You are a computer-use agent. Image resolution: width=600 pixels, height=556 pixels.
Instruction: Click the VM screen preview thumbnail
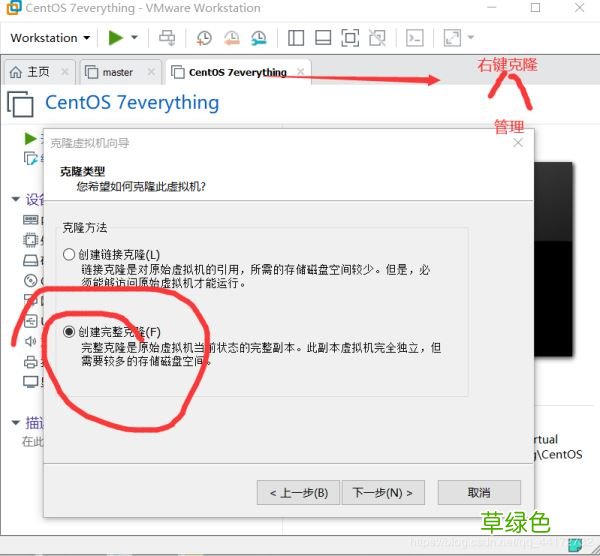[553, 259]
